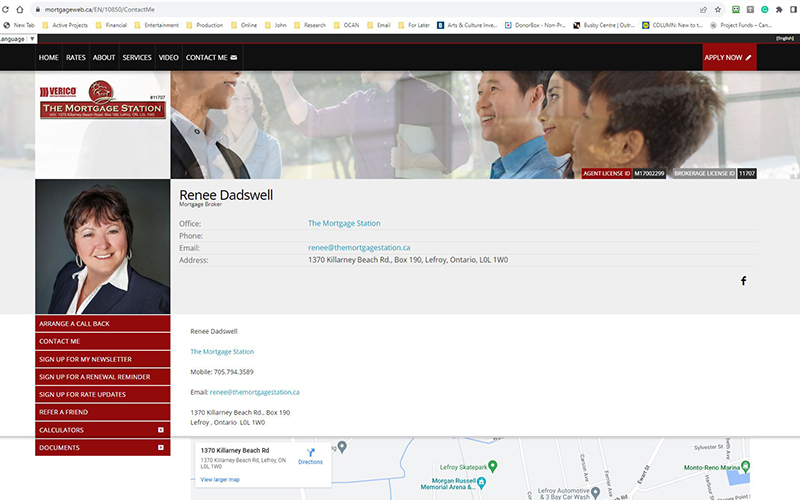Image resolution: width=800 pixels, height=500 pixels.
Task: Open About in navigation bar
Action: coord(104,58)
